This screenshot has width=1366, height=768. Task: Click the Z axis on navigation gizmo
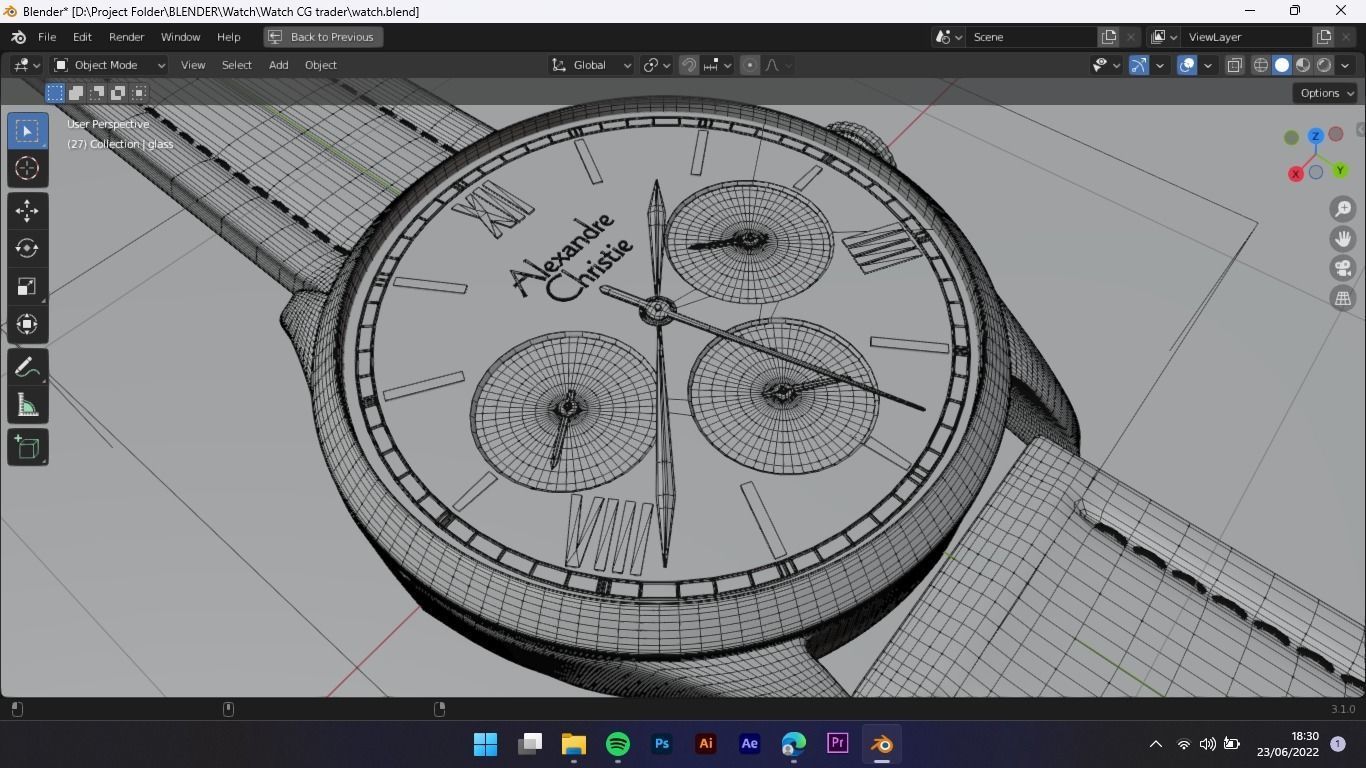coord(1316,136)
